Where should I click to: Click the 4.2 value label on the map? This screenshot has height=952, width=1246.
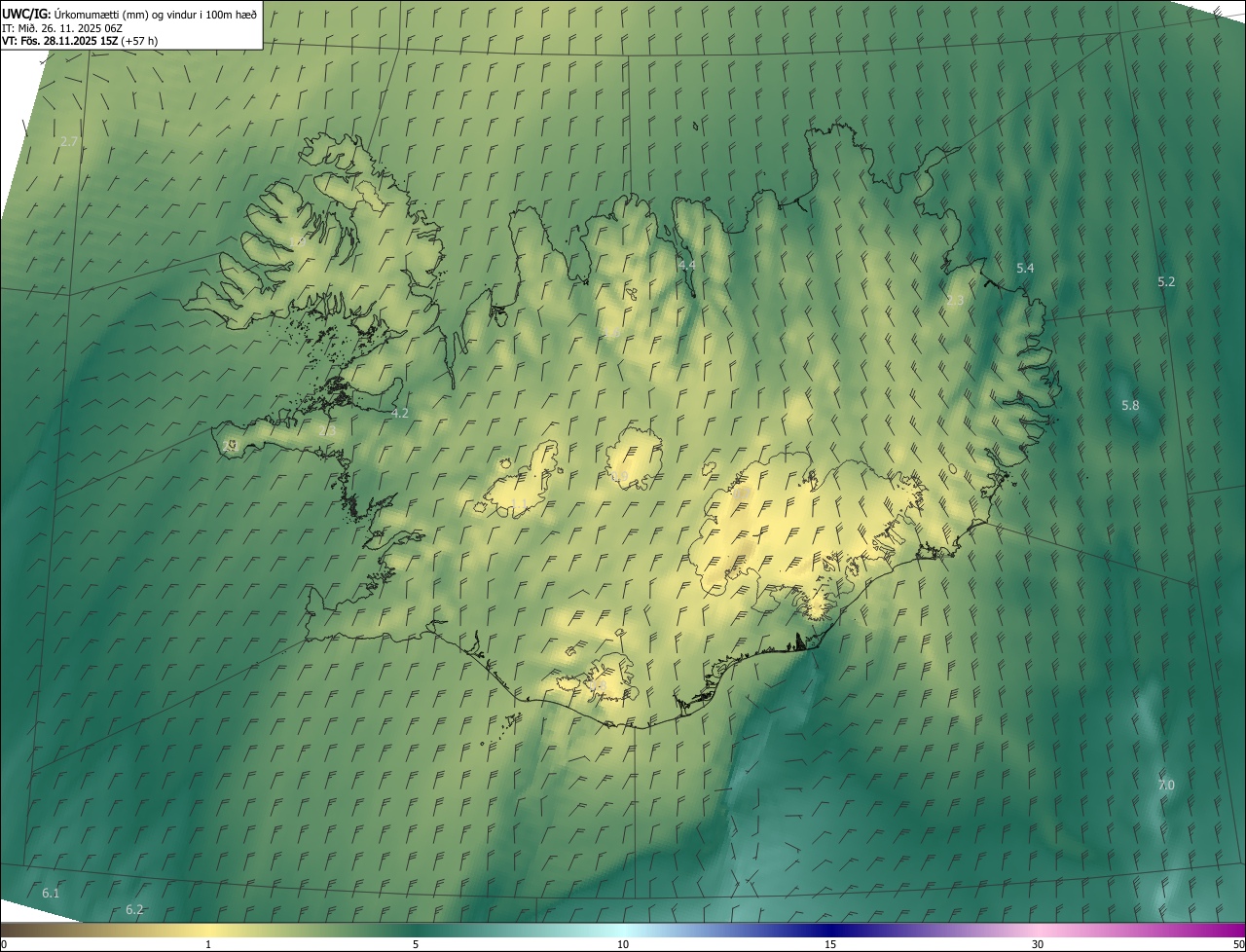400,413
